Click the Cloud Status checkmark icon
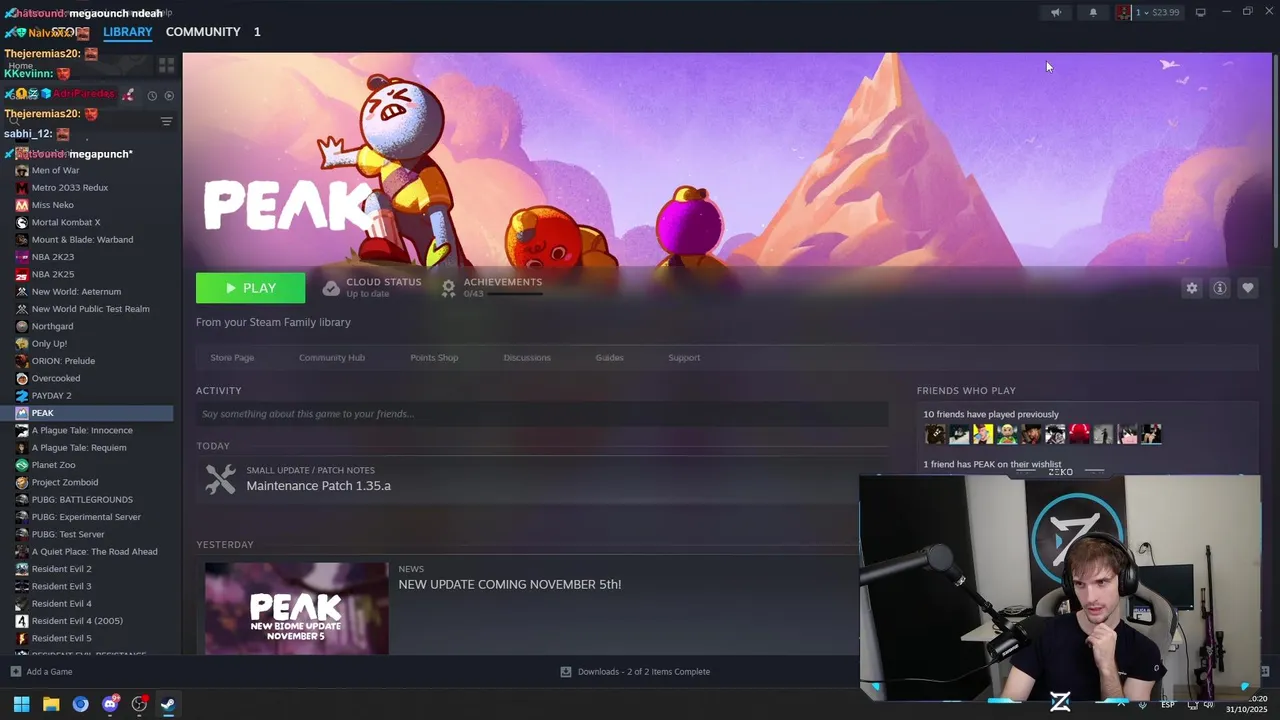This screenshot has width=1280, height=720. [331, 288]
